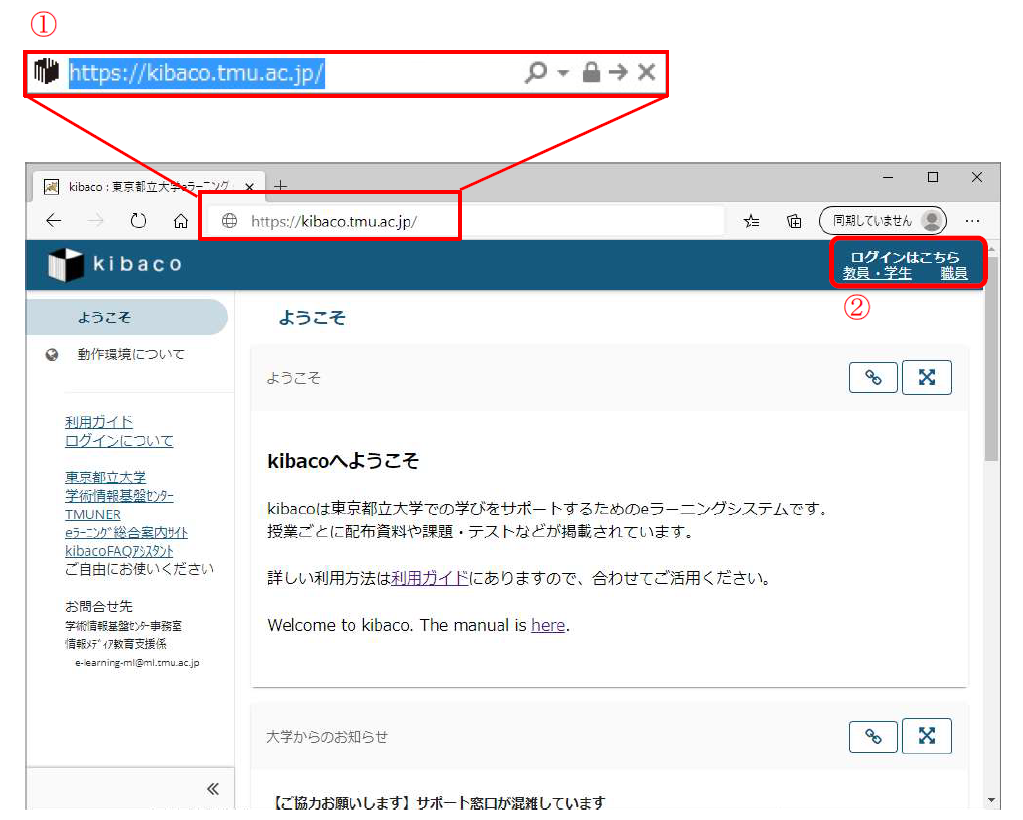
Task: Click the サポート窓口が混雑しています notice heading
Action: point(510,802)
